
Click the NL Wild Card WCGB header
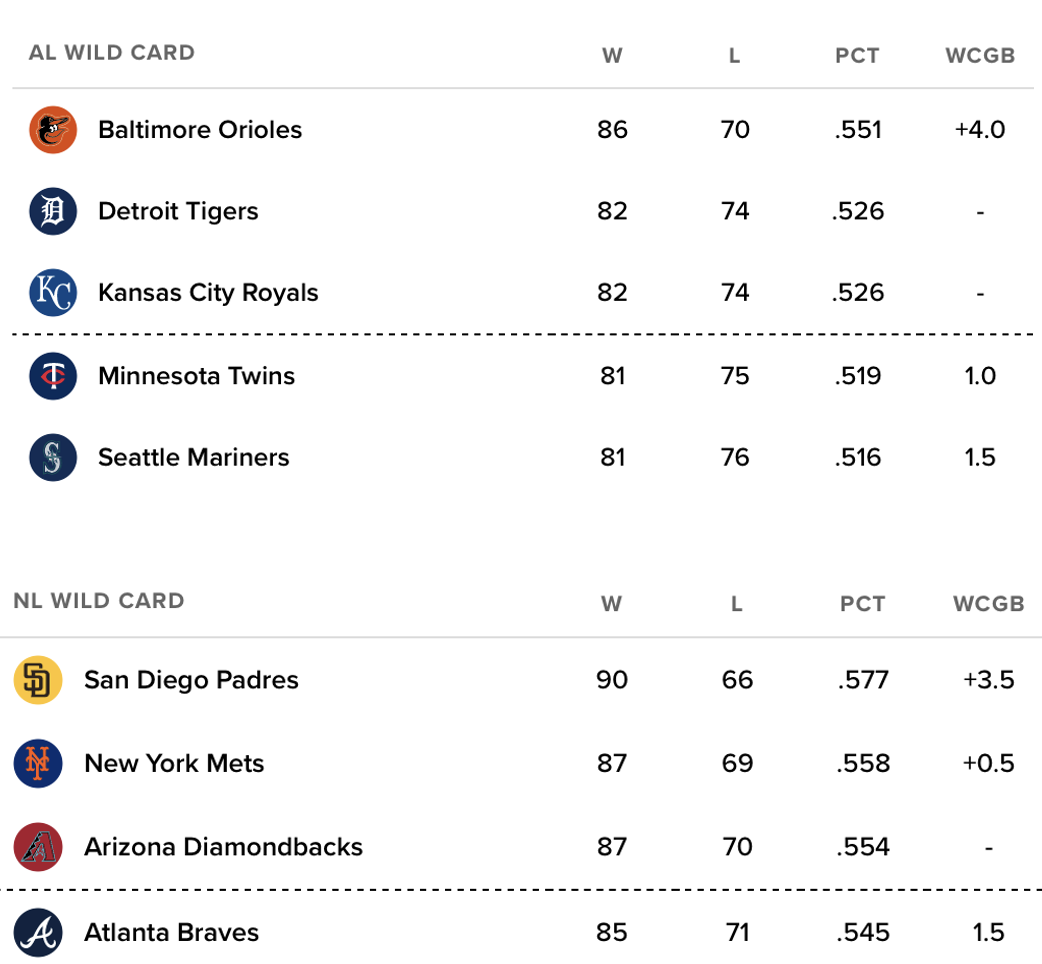click(x=988, y=604)
